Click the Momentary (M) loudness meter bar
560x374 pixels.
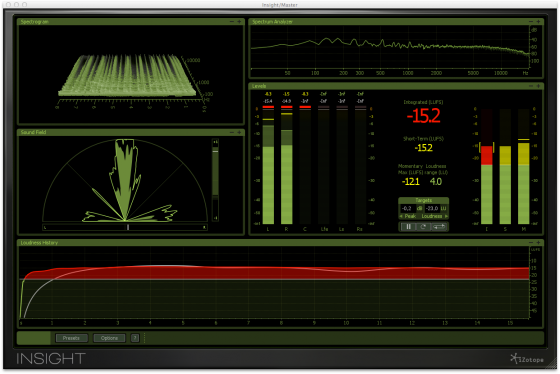click(x=524, y=166)
